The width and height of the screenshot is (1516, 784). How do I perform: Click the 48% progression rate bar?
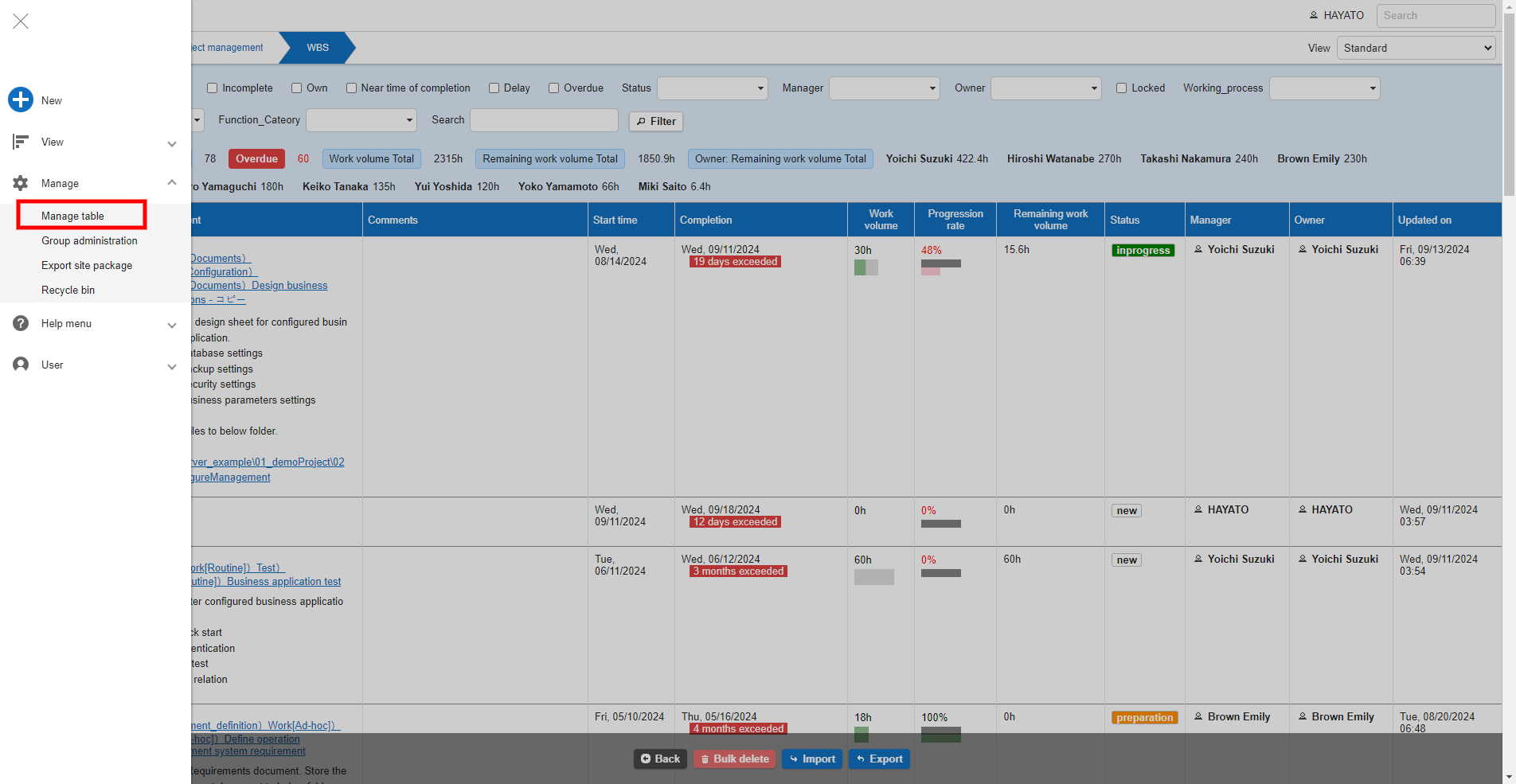point(941,267)
